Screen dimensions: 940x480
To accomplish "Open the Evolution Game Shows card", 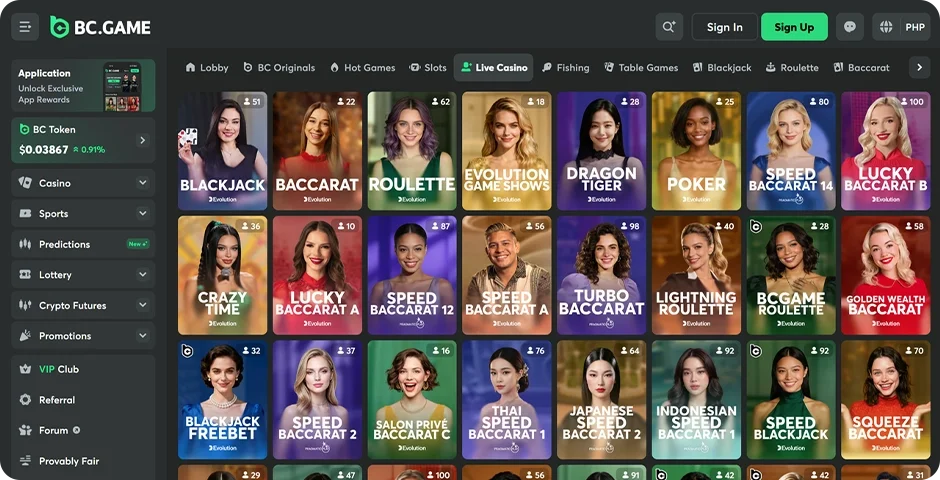I will click(507, 151).
